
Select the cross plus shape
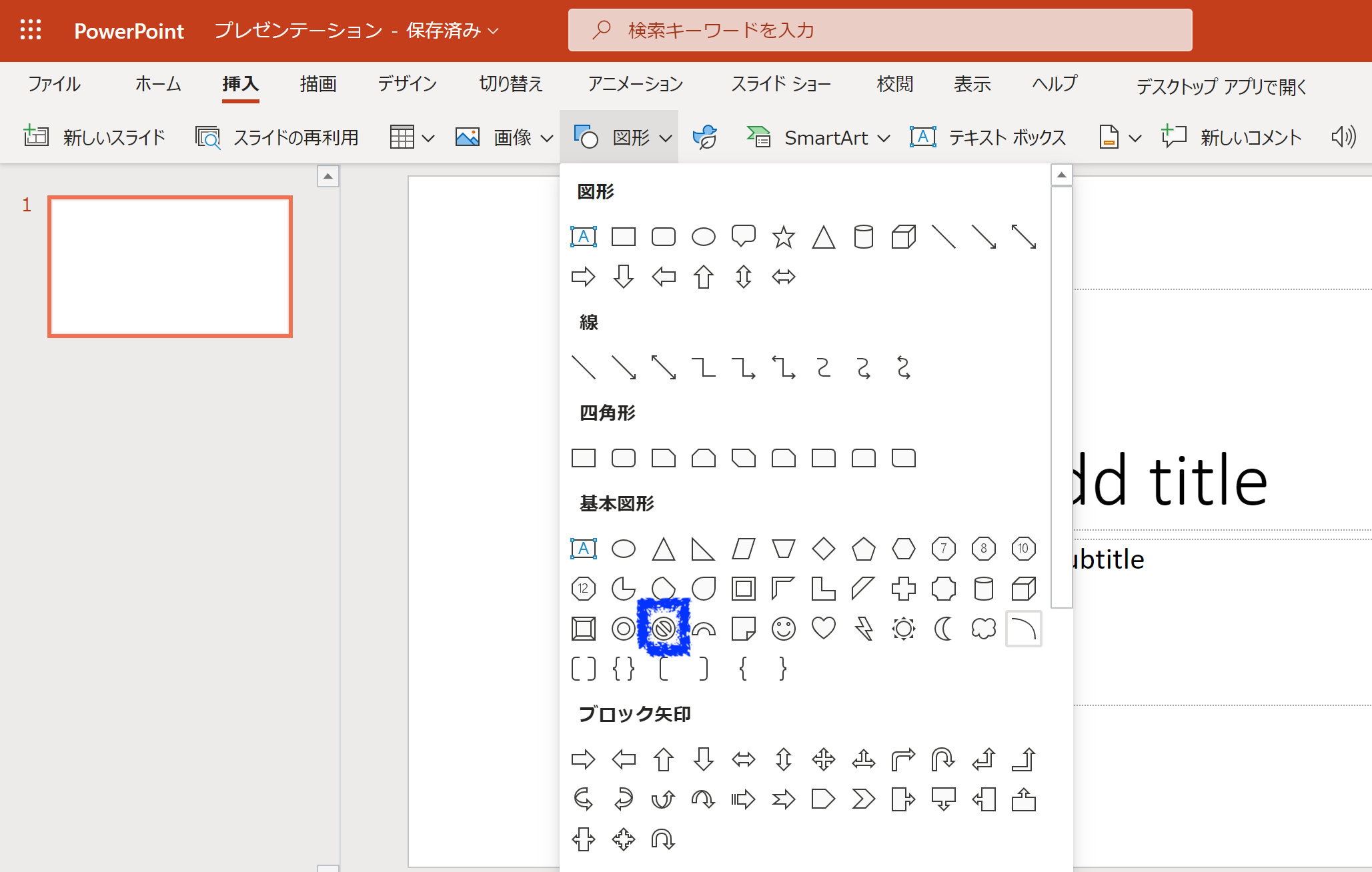click(x=903, y=589)
